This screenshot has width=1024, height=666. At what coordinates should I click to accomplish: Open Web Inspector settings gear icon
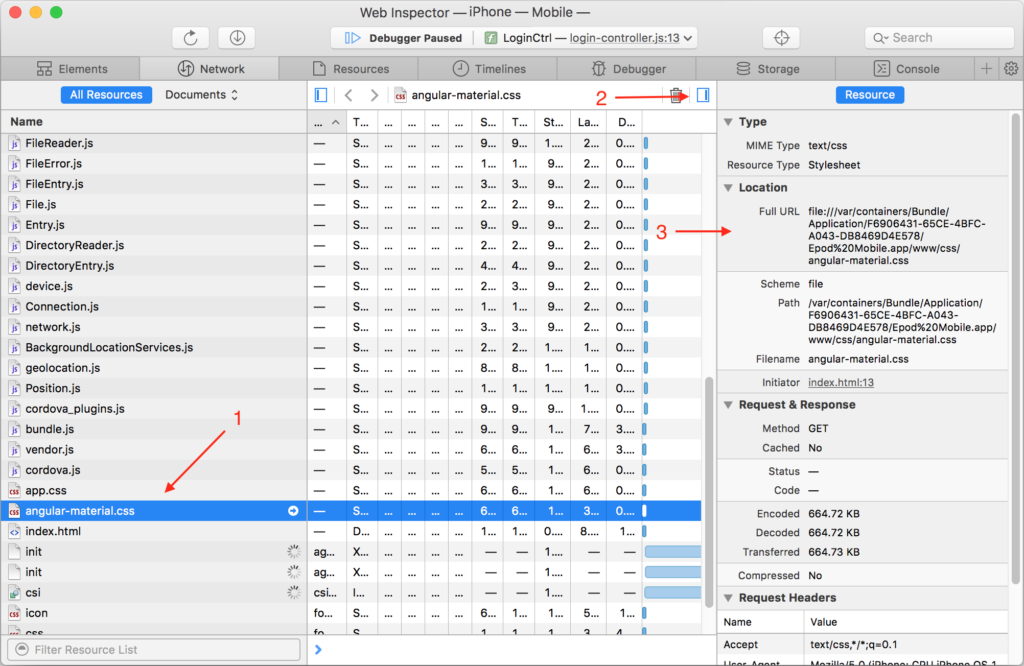[1010, 69]
